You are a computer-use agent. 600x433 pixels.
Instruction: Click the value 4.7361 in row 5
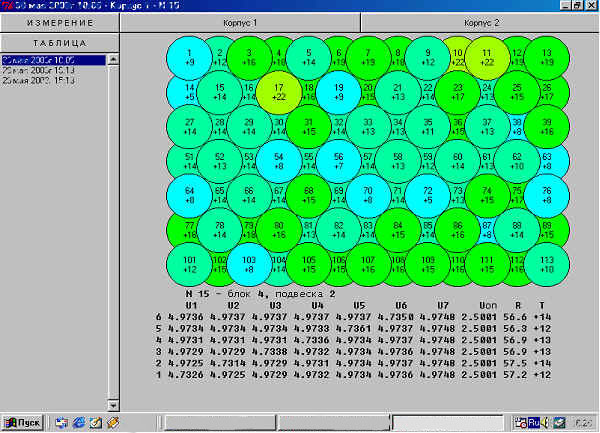[x=354, y=329]
